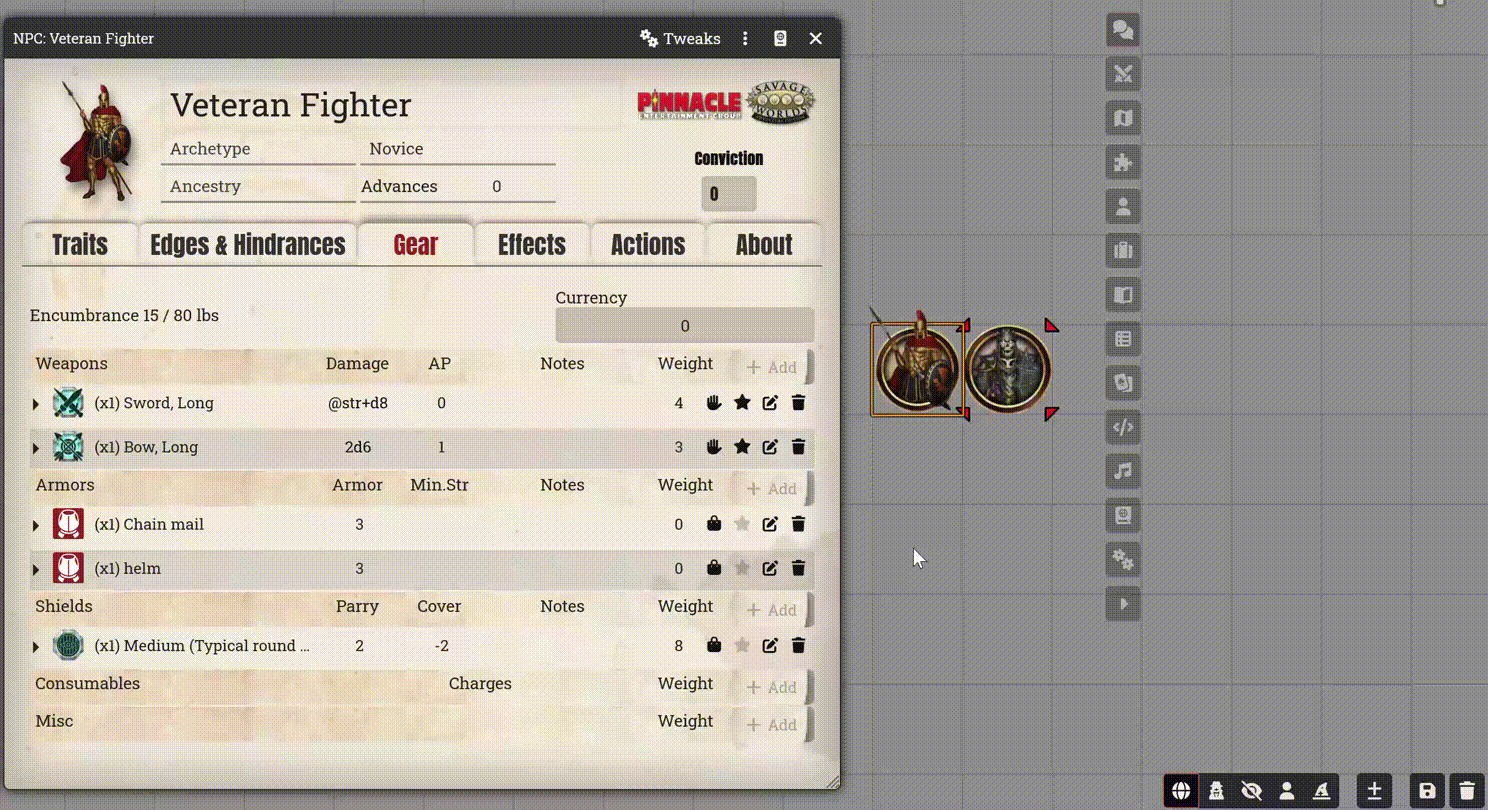
Task: Switch to the Effects tab
Action: click(531, 244)
